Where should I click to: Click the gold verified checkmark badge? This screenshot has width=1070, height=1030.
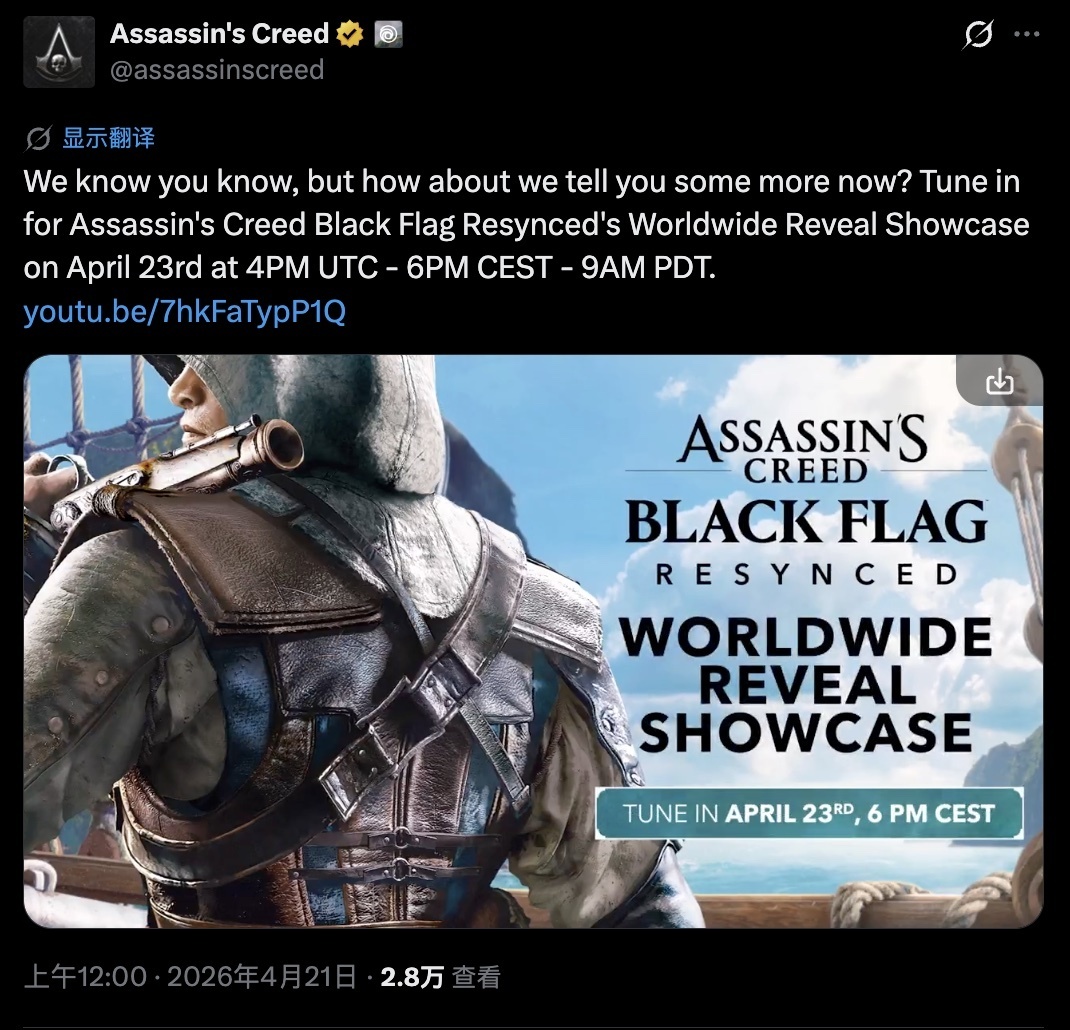(x=350, y=33)
